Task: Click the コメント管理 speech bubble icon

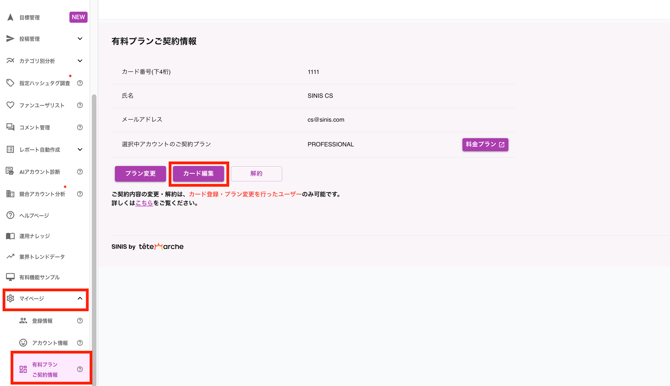Action: click(10, 127)
